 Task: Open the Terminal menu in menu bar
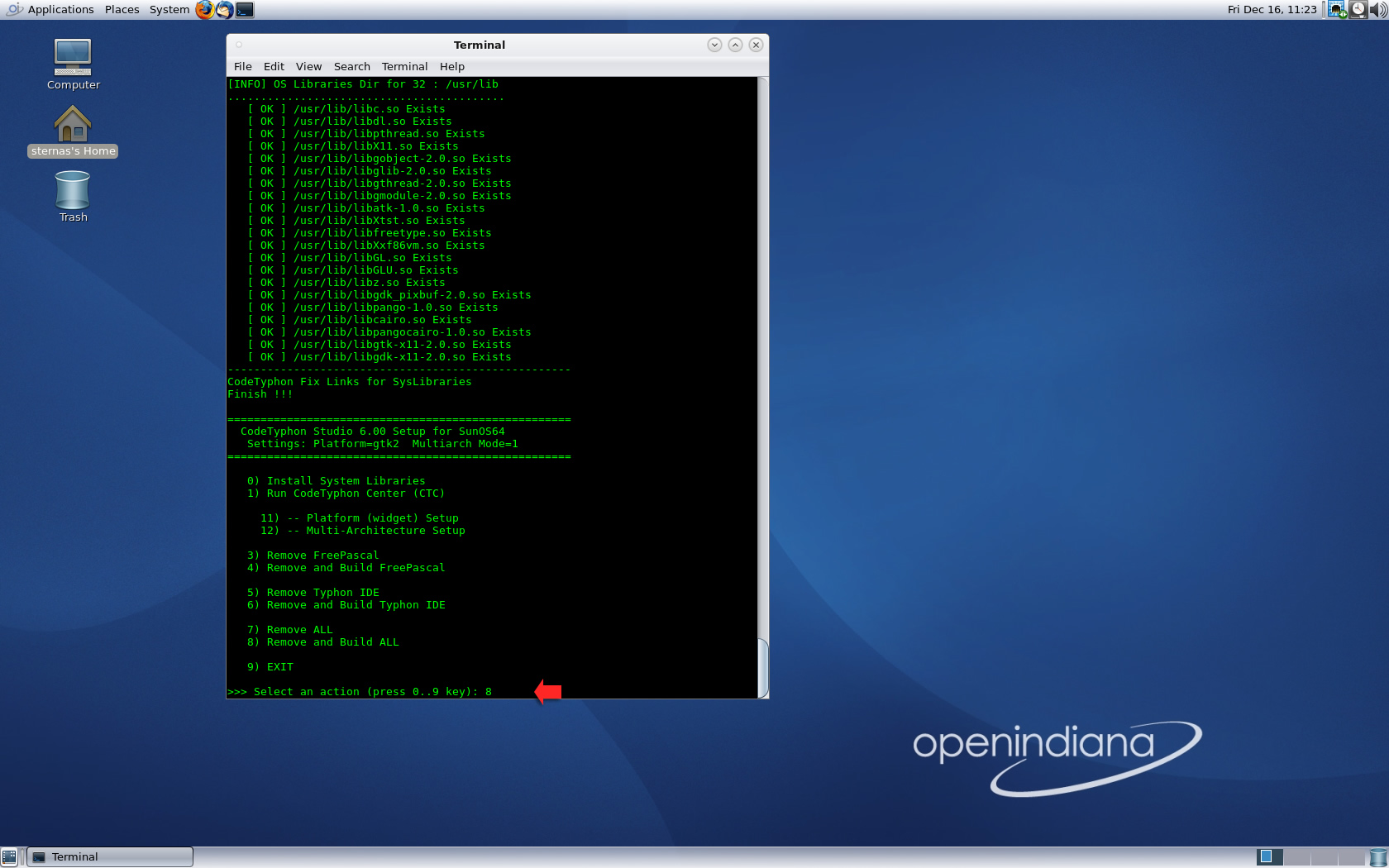pos(404,66)
